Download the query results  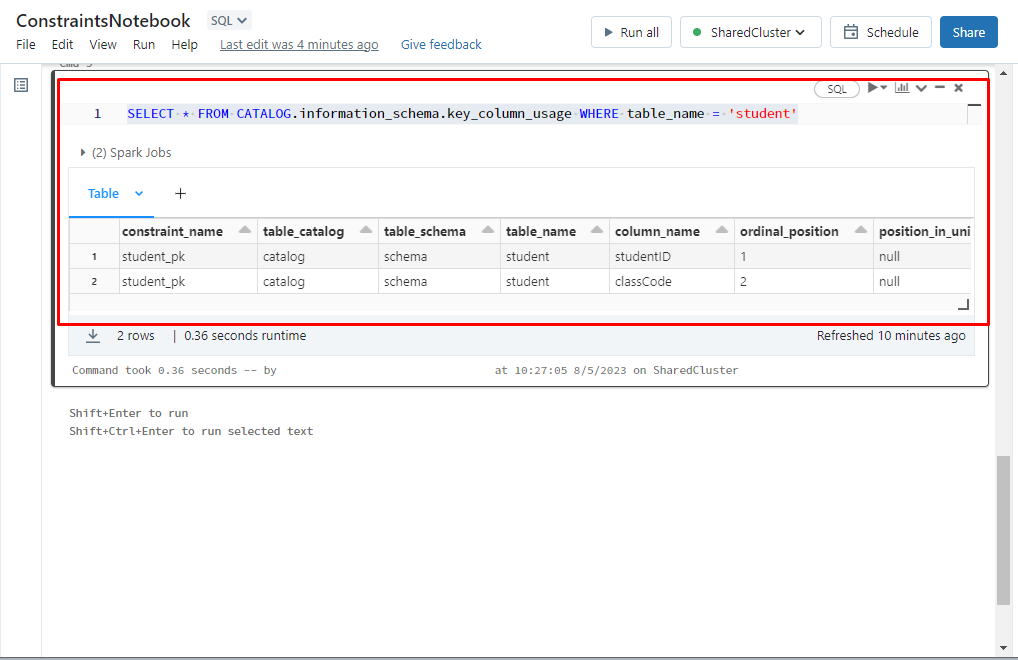(93, 336)
